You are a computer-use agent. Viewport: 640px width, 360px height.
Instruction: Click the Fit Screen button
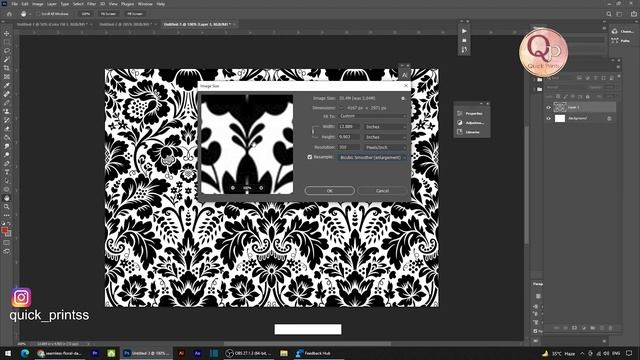(108, 14)
